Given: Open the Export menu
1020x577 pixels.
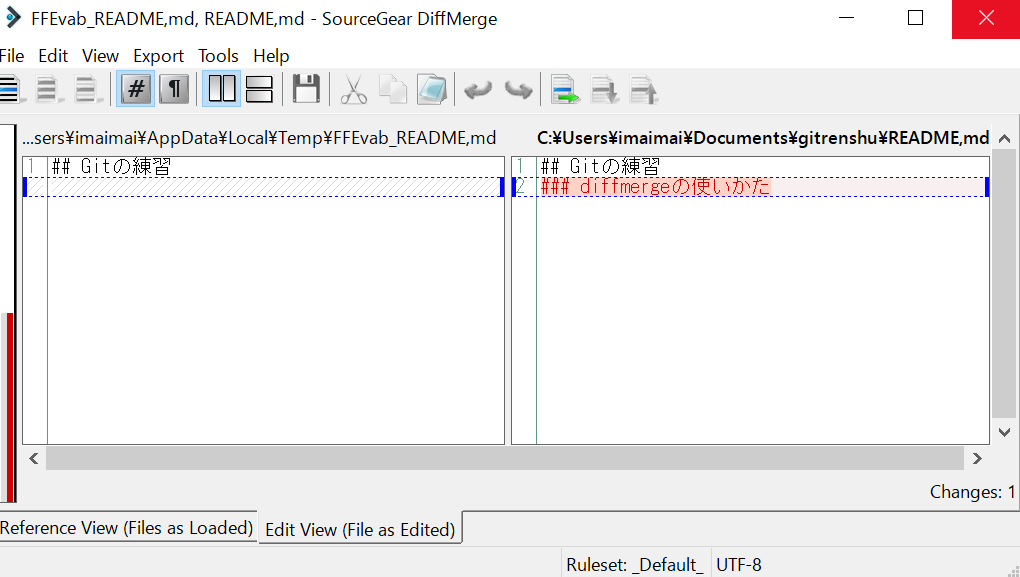Looking at the screenshot, I should [158, 56].
